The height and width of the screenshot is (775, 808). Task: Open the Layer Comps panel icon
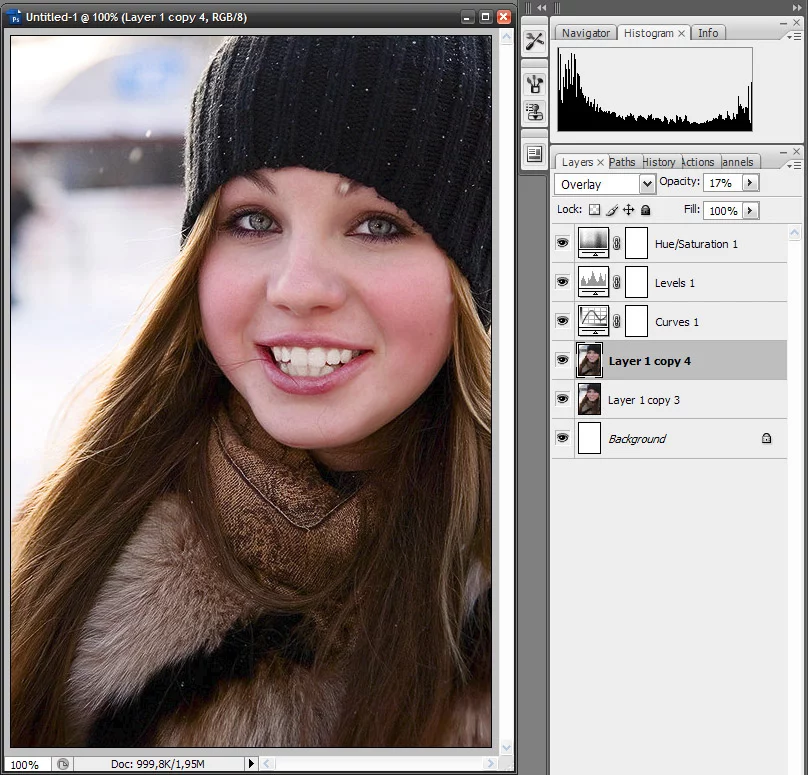point(535,154)
